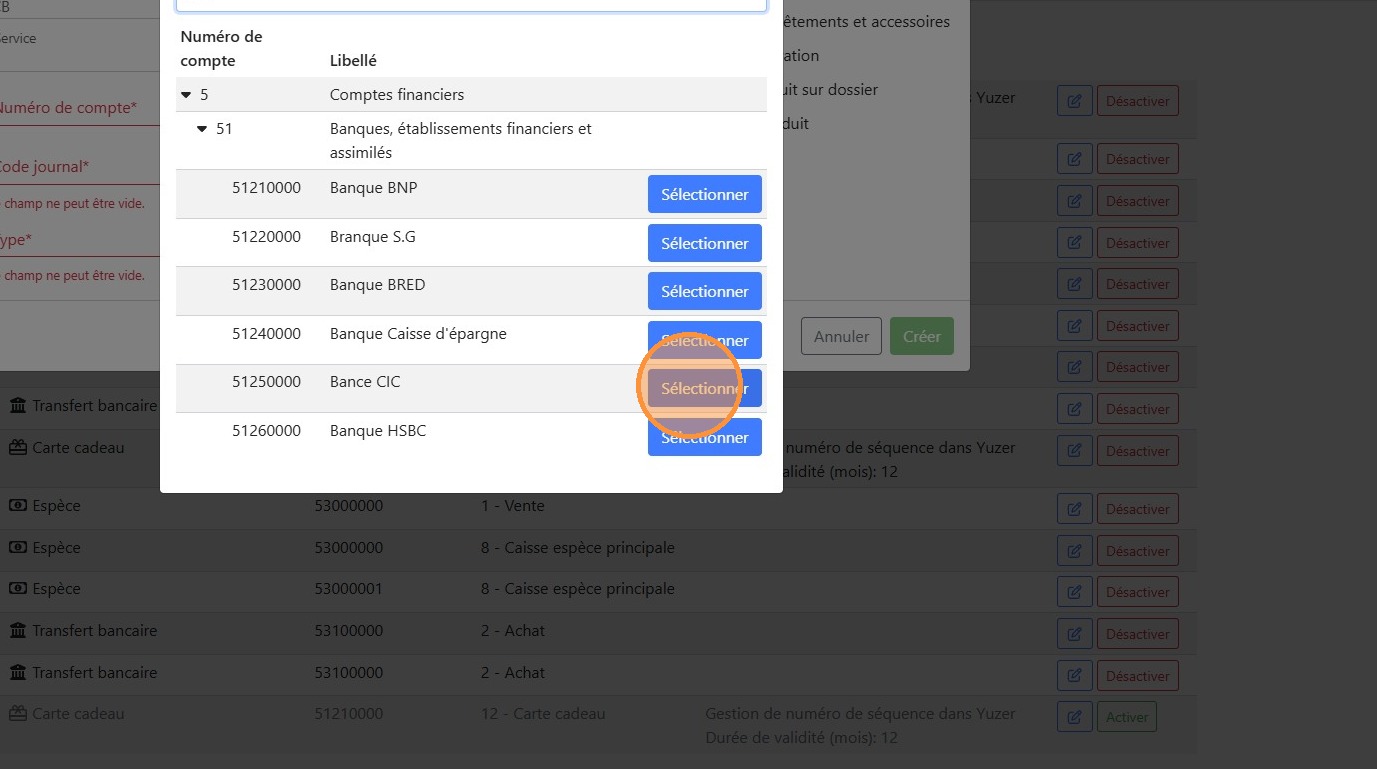Screen dimensions: 1377x769
Task: Select account 51260000 Banque HSBC
Action: pyautogui.click(x=704, y=438)
